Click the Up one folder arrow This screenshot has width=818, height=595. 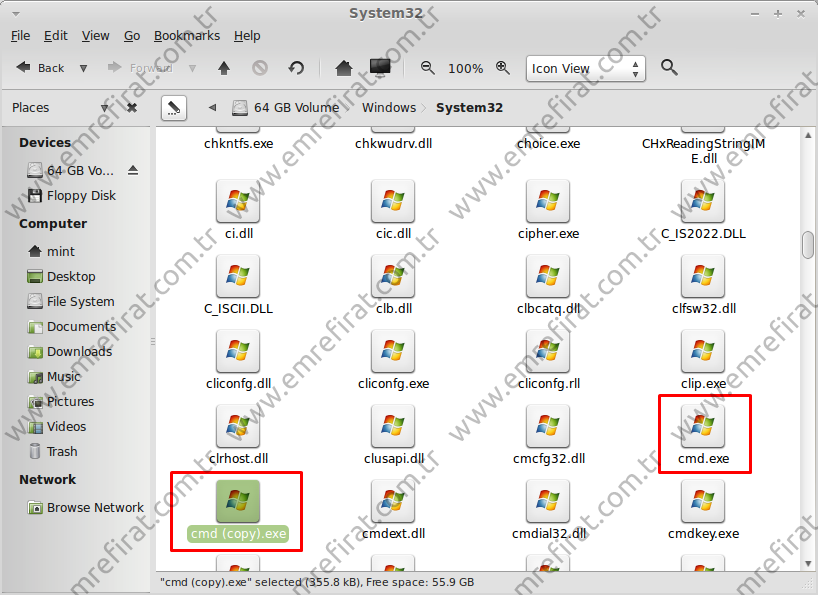[224, 68]
